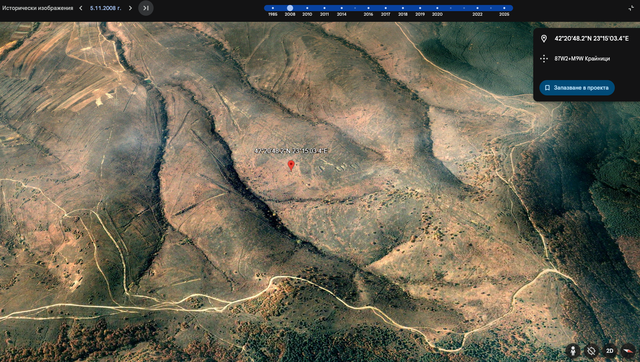Click the plus code icon next to 87W2+M9W
The image size is (640, 362).
coord(544,58)
